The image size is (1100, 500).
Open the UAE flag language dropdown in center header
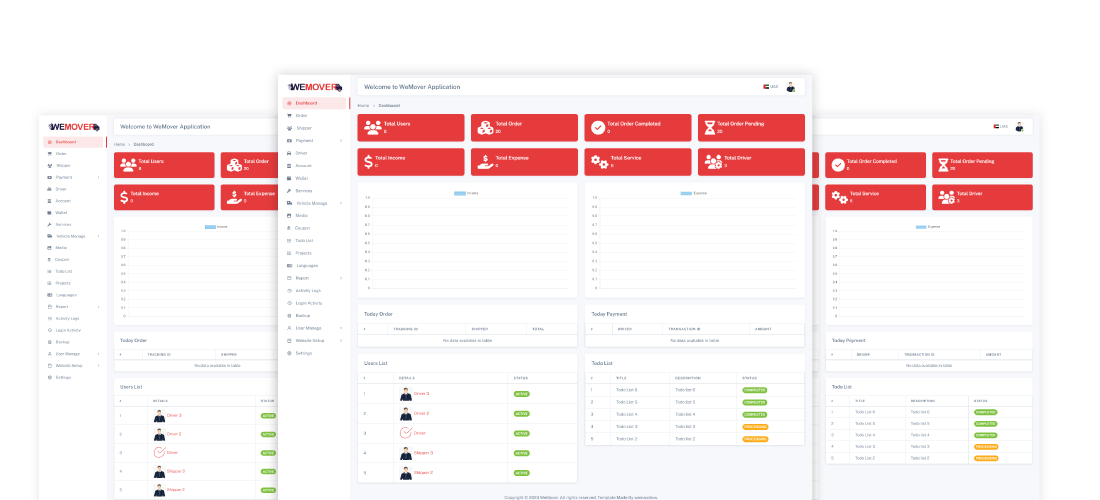click(x=767, y=87)
